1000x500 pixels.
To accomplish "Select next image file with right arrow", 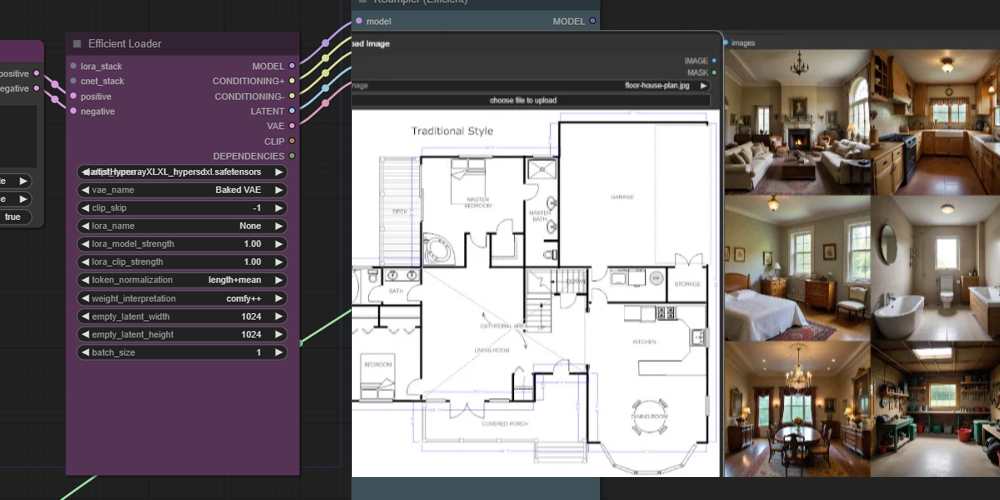I will point(703,85).
